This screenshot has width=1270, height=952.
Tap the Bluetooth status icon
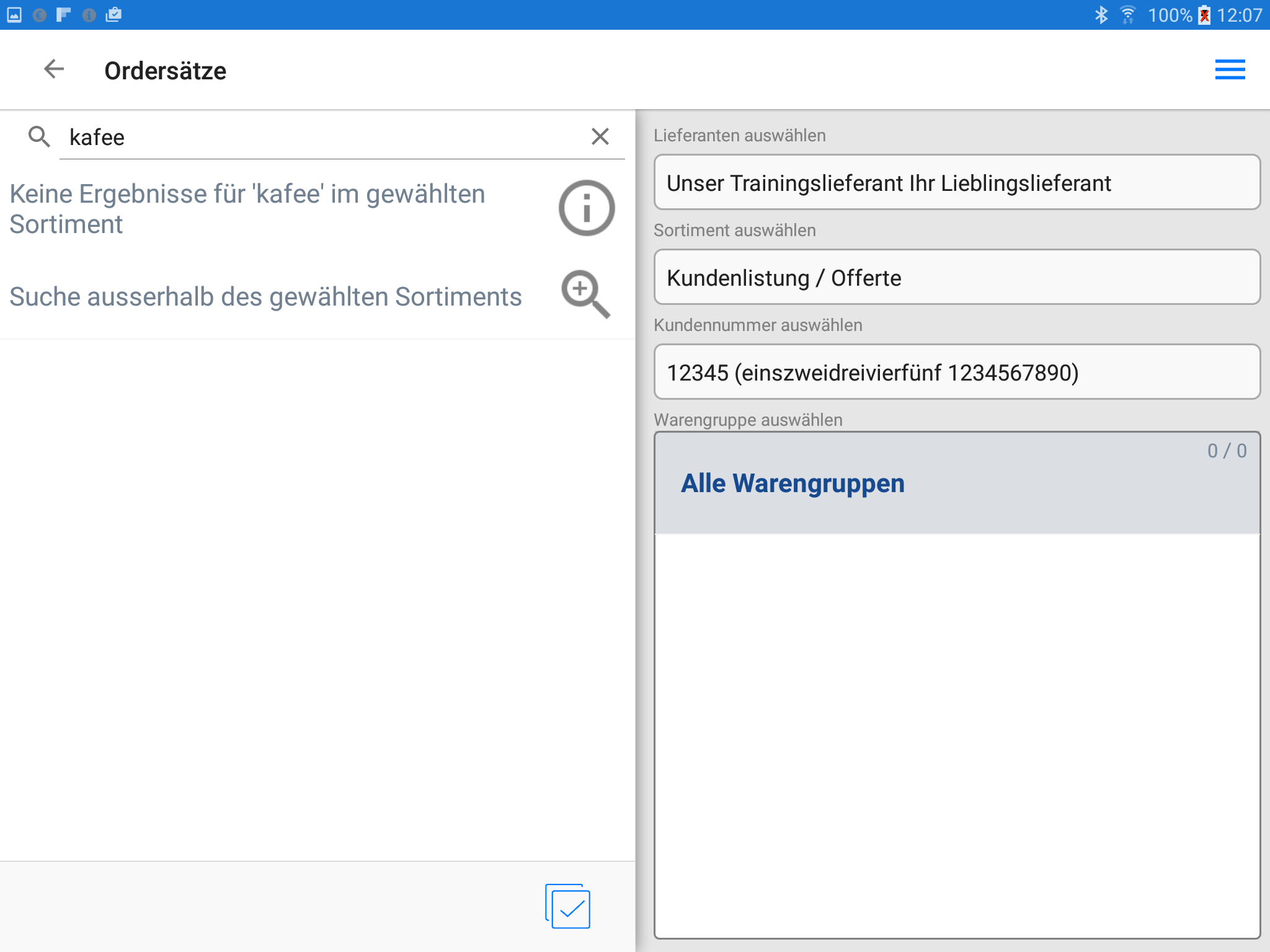(1101, 15)
